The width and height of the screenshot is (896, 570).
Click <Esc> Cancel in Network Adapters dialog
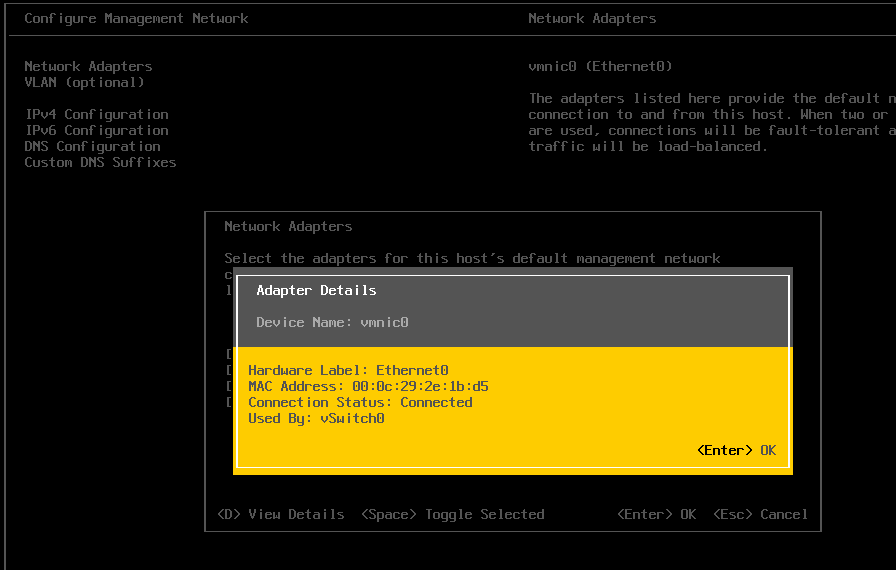760,514
